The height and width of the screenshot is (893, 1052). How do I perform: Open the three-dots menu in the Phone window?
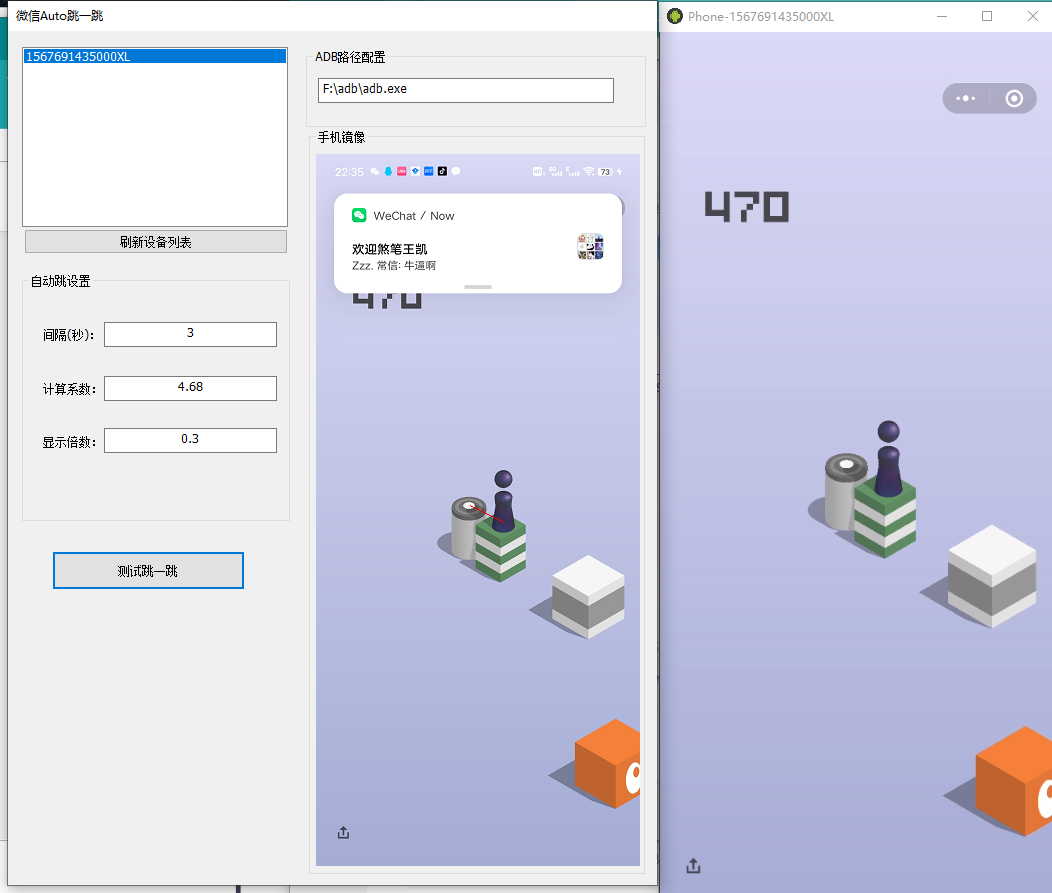click(x=965, y=99)
